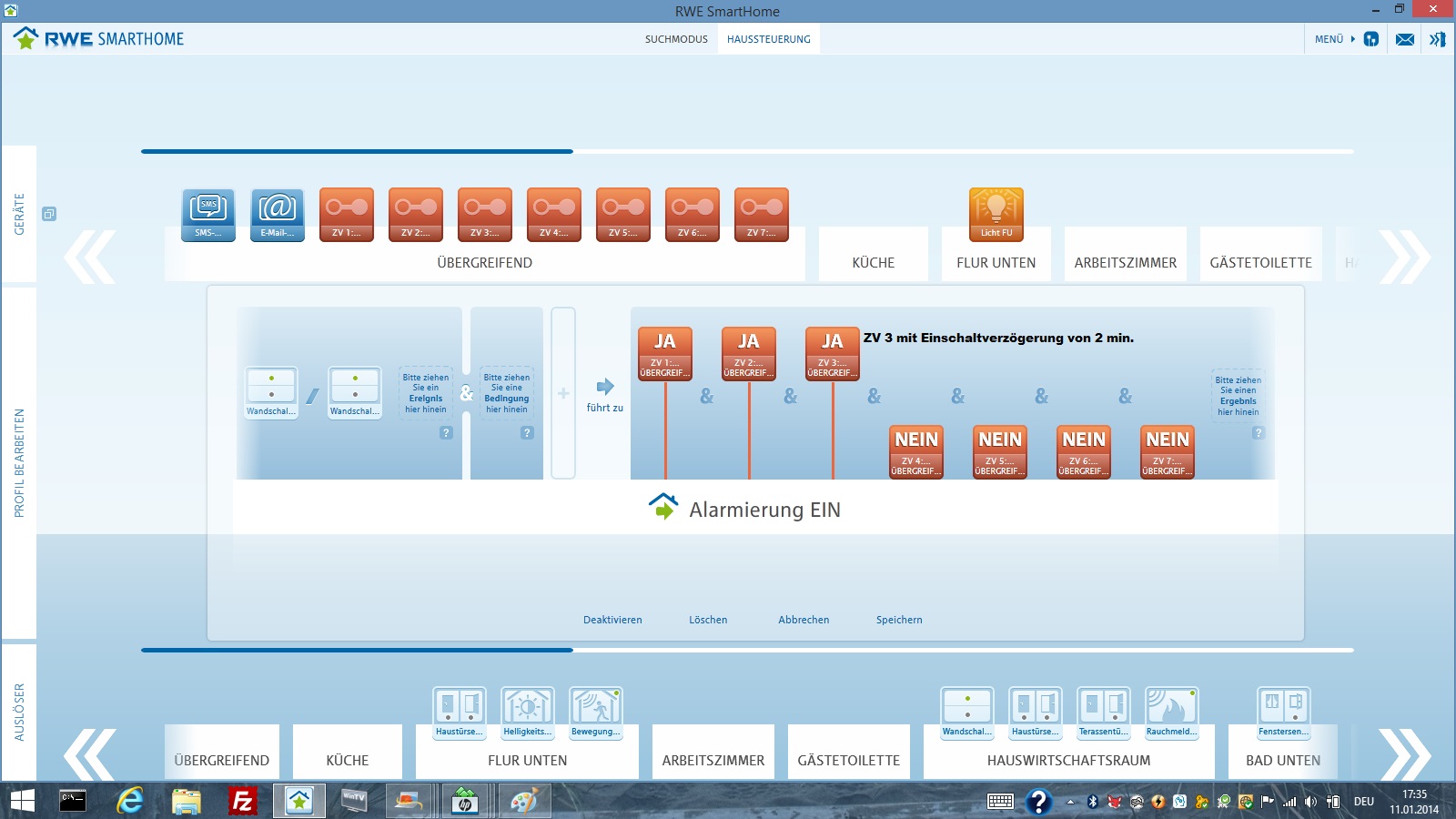
Task: Click the ZV 4 state variable device
Action: 554,215
